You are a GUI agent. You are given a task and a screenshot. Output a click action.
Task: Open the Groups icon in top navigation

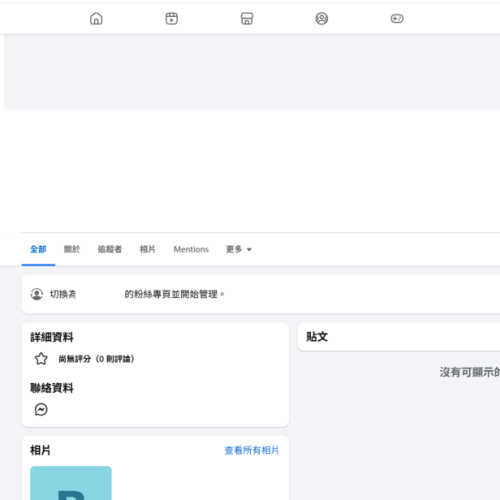(x=322, y=18)
